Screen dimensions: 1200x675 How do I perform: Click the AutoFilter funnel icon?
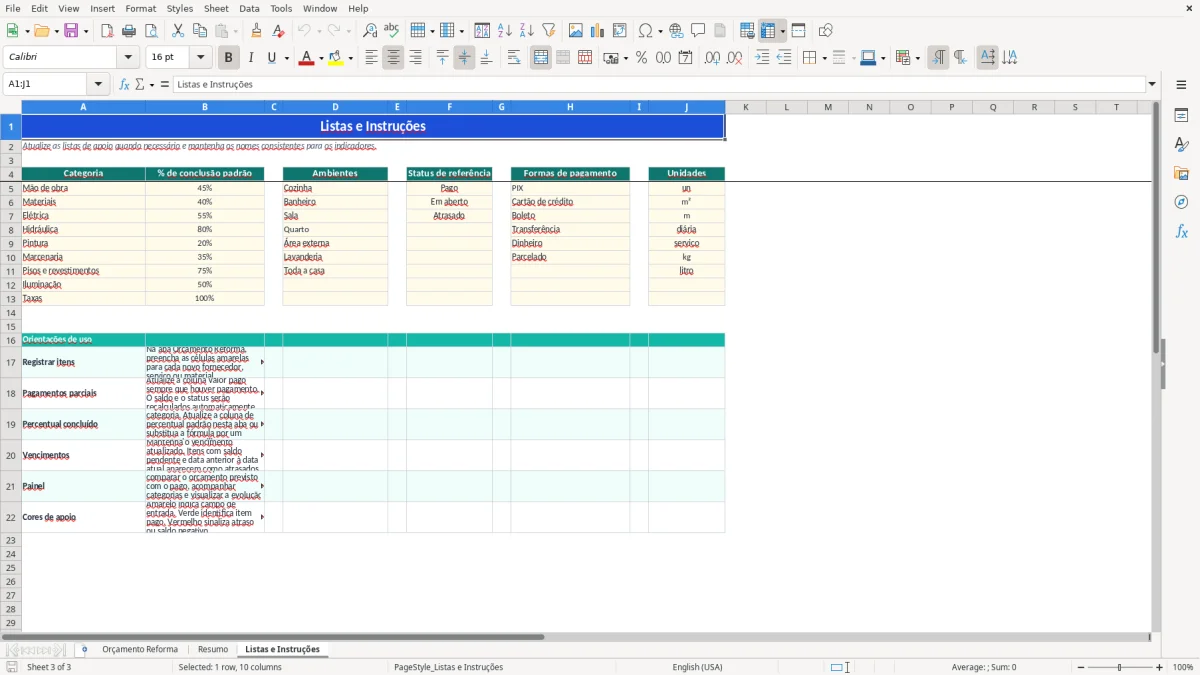(548, 31)
